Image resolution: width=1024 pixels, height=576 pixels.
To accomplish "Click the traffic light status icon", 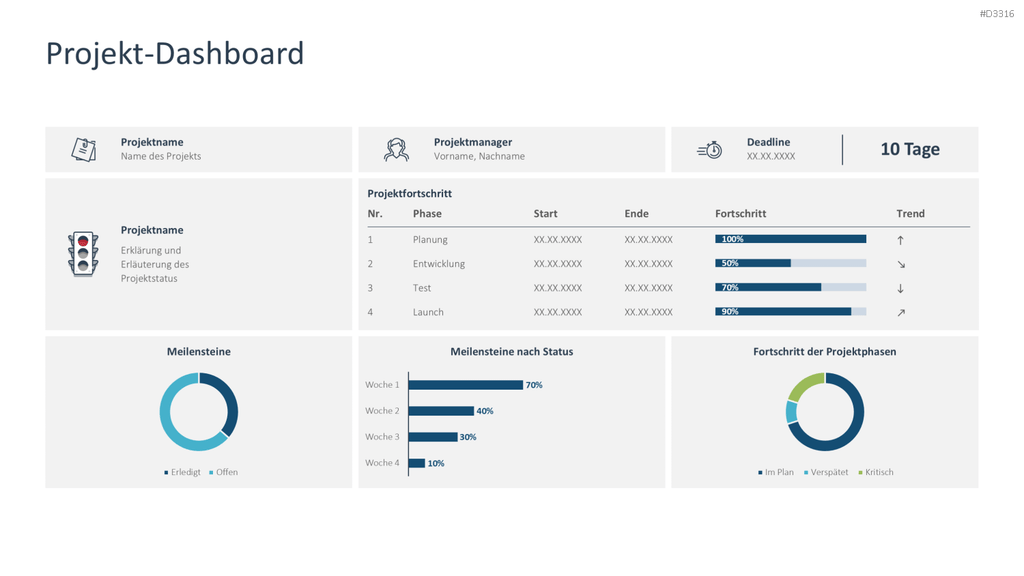I will tap(83, 253).
